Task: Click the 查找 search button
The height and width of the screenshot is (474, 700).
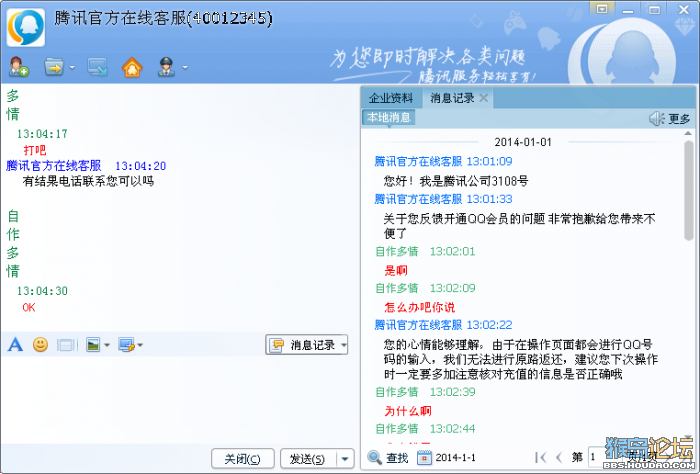Action: 388,457
